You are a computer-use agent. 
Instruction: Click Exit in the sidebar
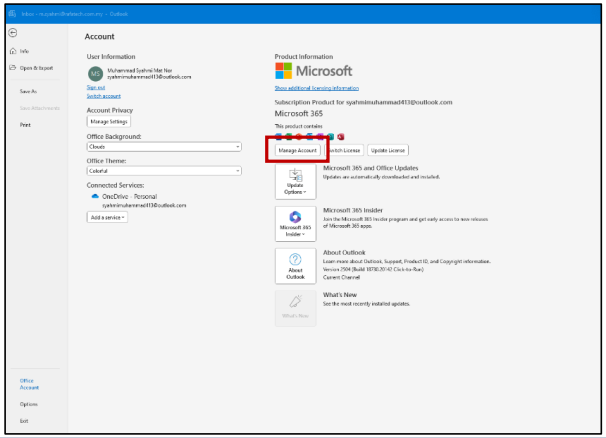pyautogui.click(x=24, y=421)
